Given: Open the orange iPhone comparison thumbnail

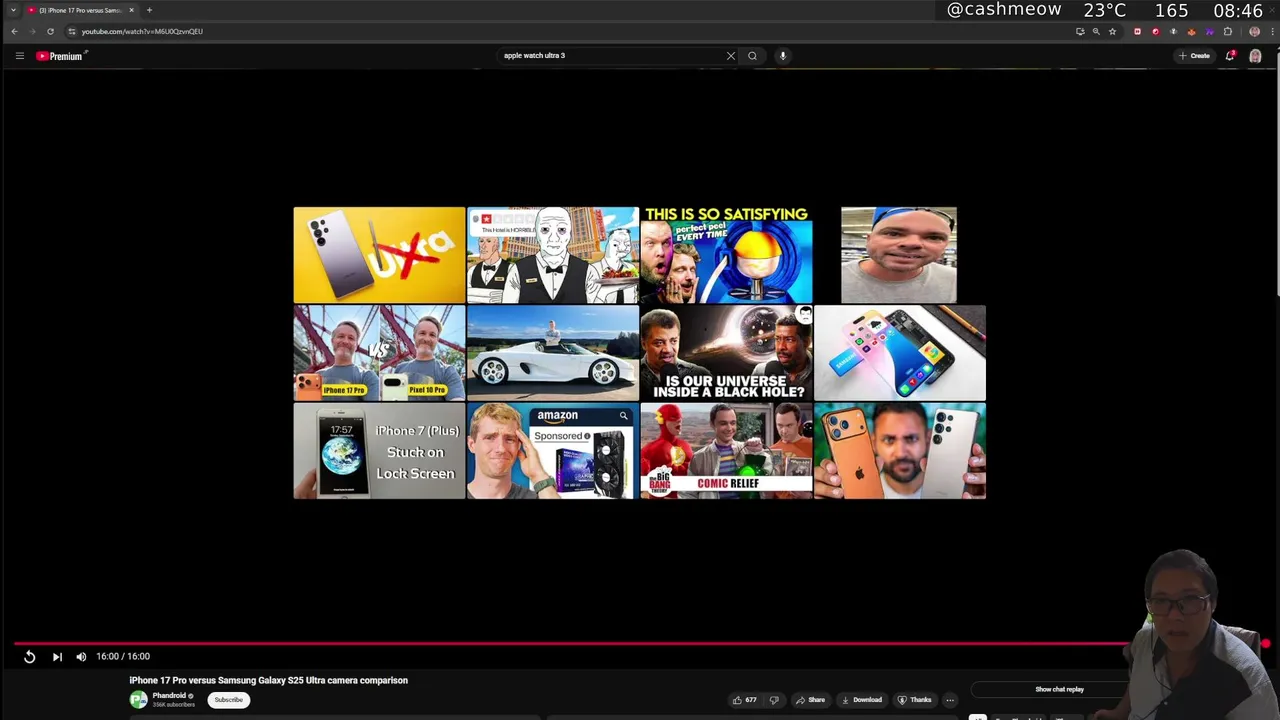Looking at the screenshot, I should (900, 451).
